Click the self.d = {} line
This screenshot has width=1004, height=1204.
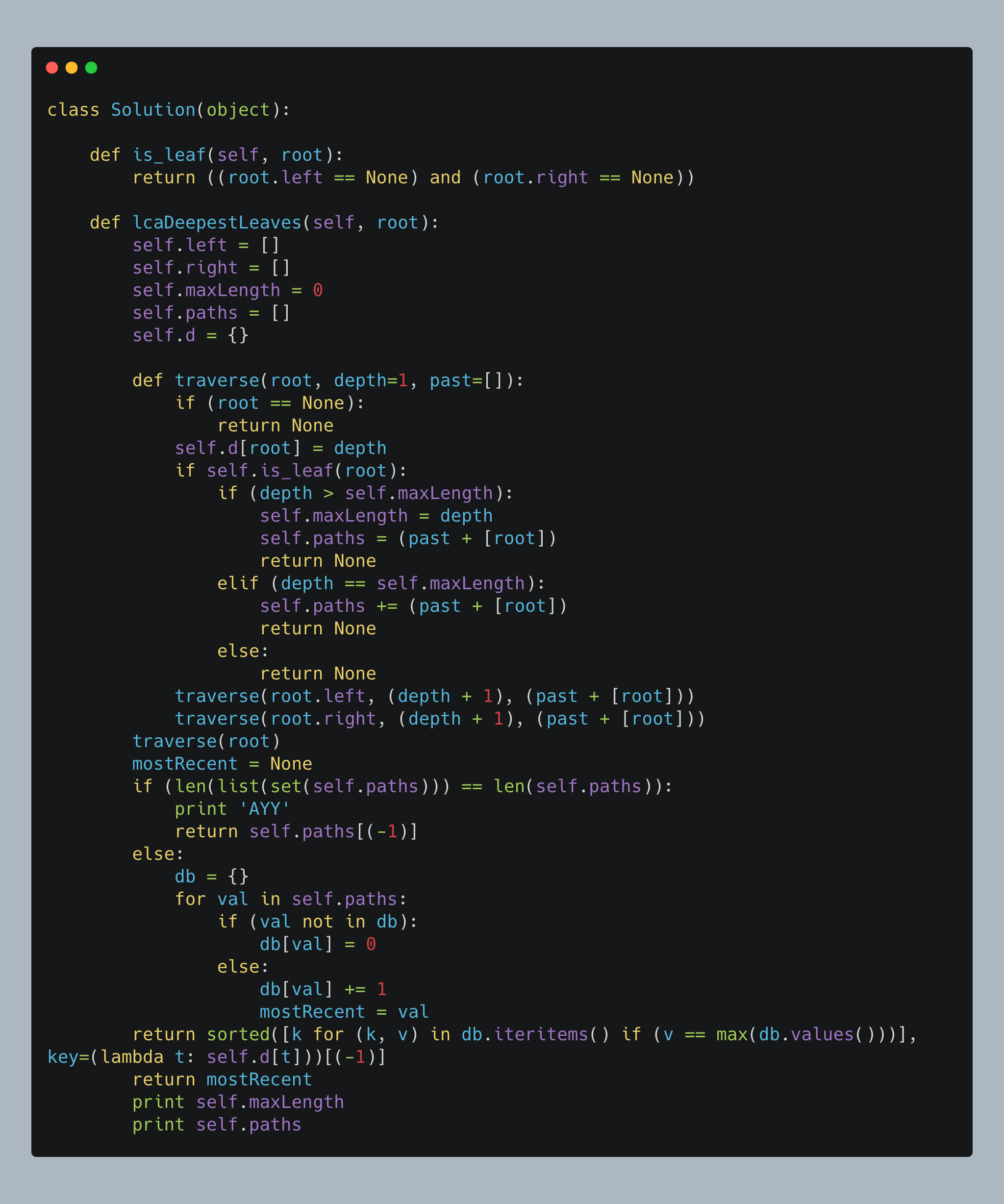(190, 335)
